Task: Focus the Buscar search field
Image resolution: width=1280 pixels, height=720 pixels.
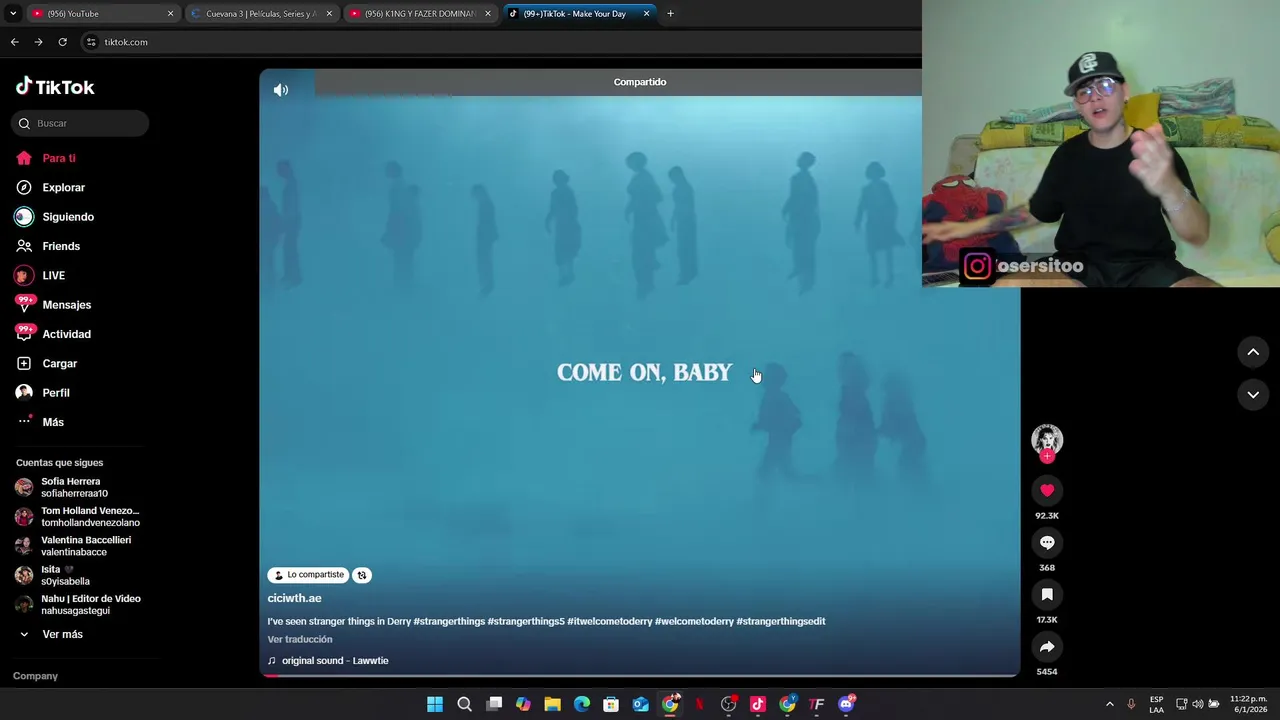Action: [x=81, y=123]
